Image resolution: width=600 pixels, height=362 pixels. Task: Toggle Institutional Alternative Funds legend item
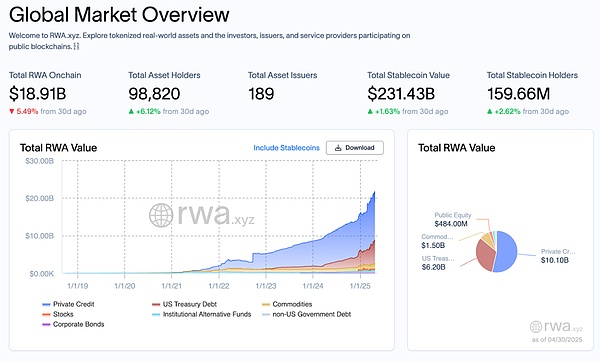pyautogui.click(x=202, y=314)
